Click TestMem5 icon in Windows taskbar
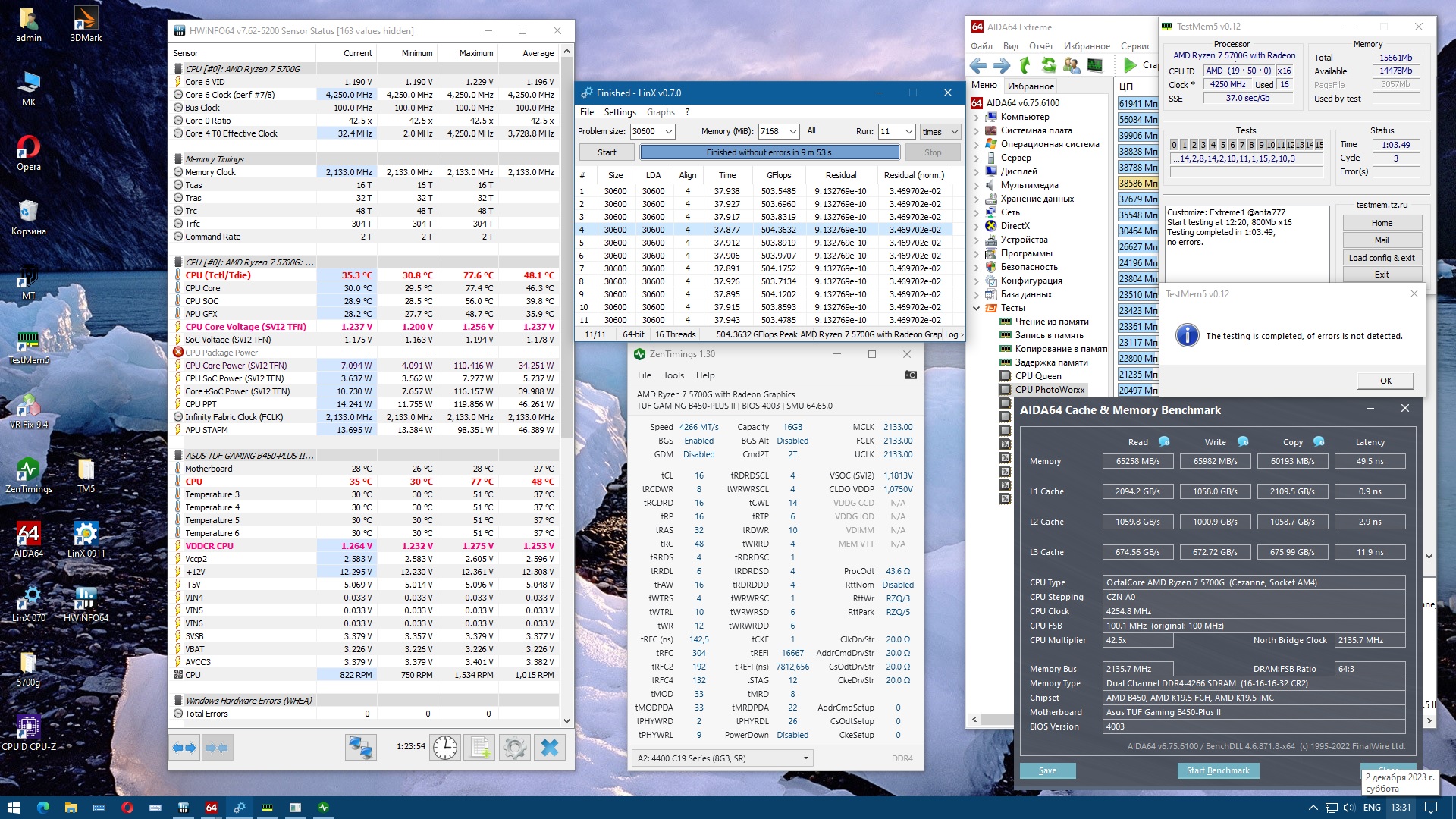The height and width of the screenshot is (819, 1456). coord(267,808)
